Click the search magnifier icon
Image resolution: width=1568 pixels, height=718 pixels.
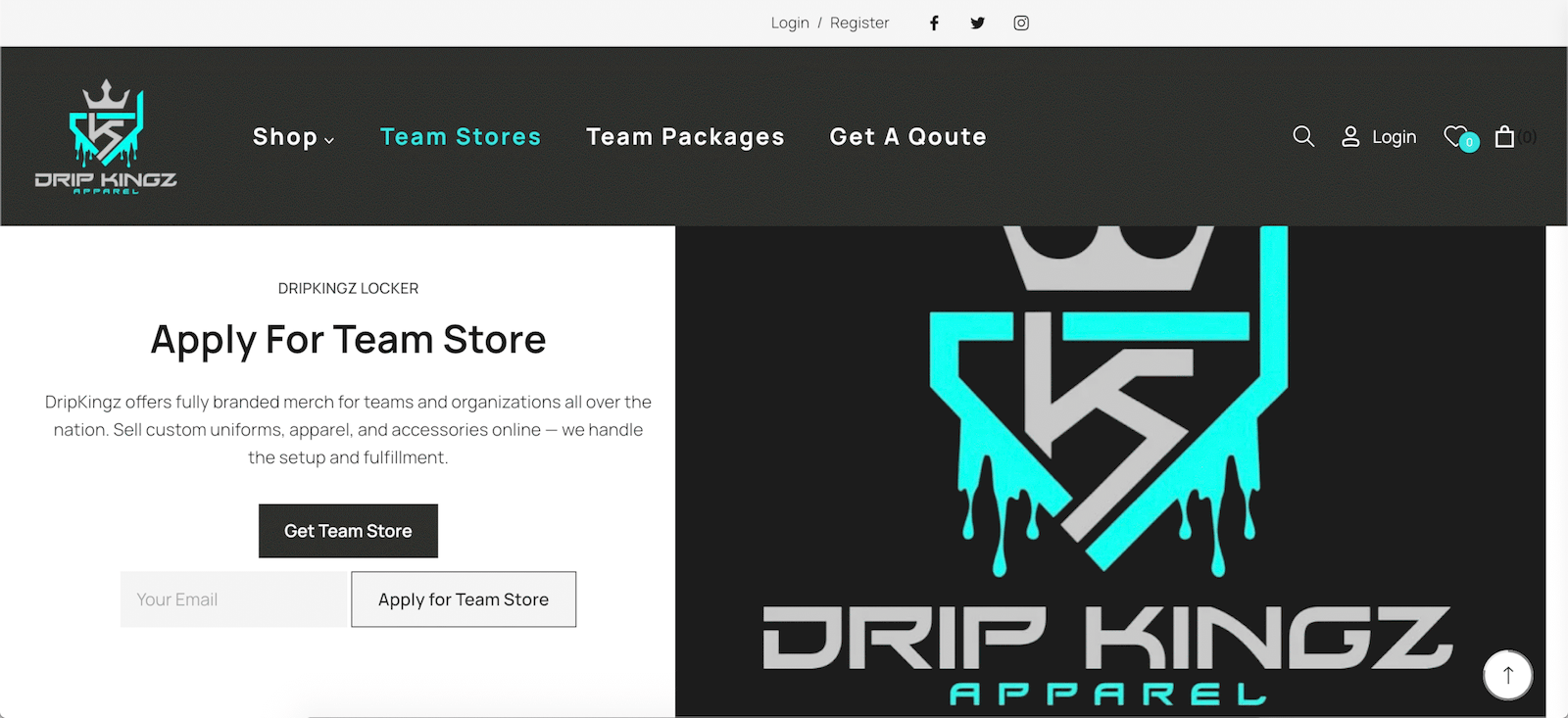coord(1303,136)
